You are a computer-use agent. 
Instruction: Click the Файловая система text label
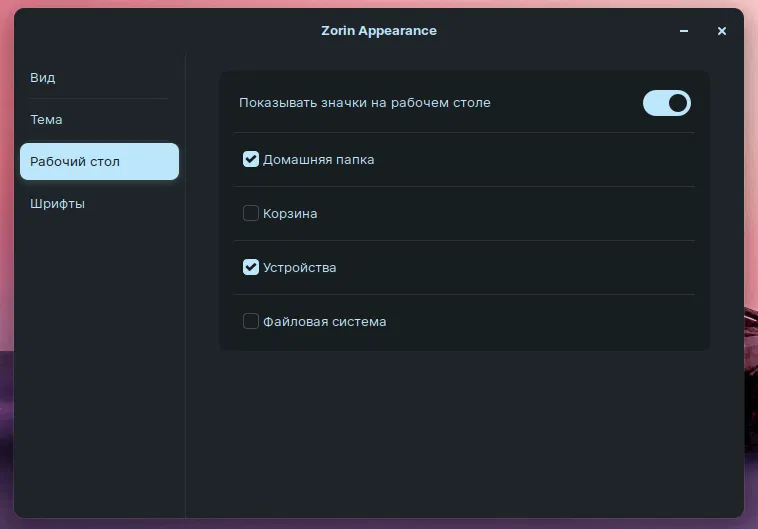click(x=324, y=321)
